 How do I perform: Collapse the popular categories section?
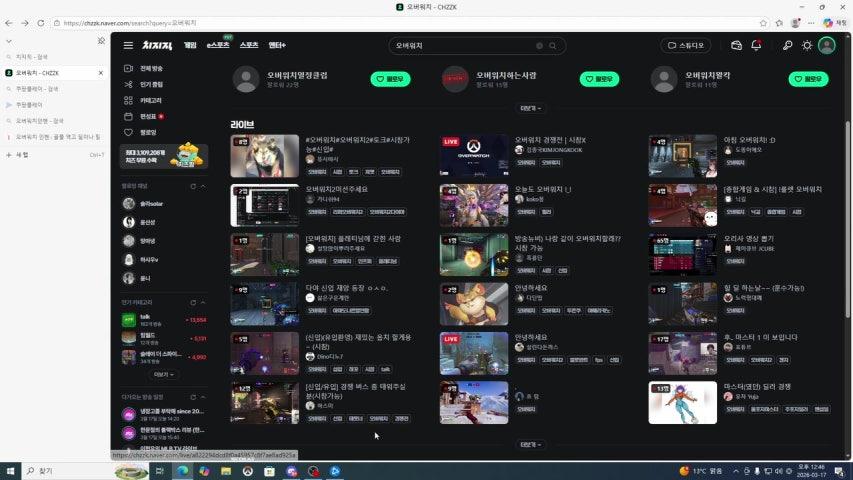203,302
